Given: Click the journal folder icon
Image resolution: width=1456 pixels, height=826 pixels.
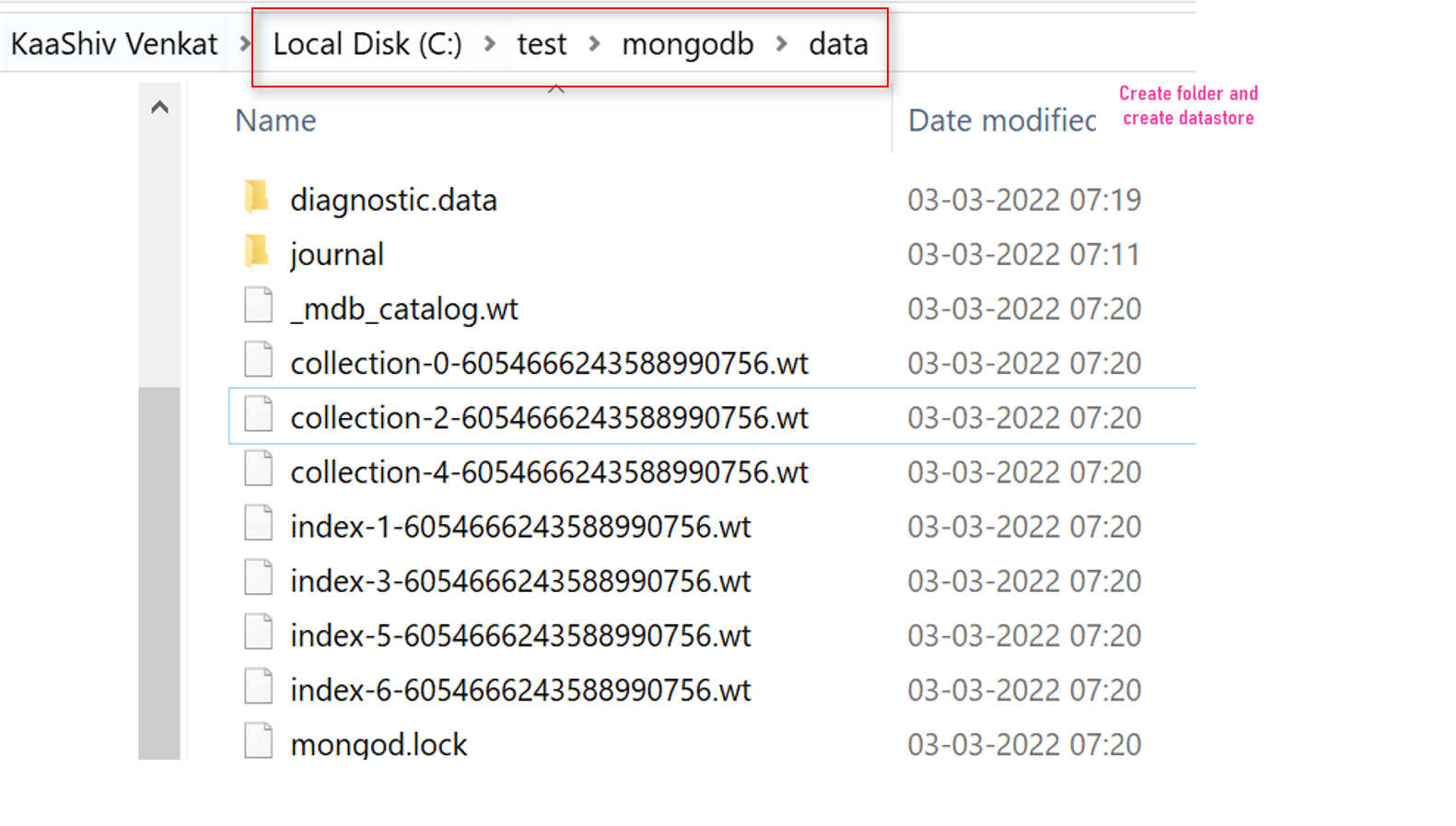Looking at the screenshot, I should pyautogui.click(x=257, y=251).
